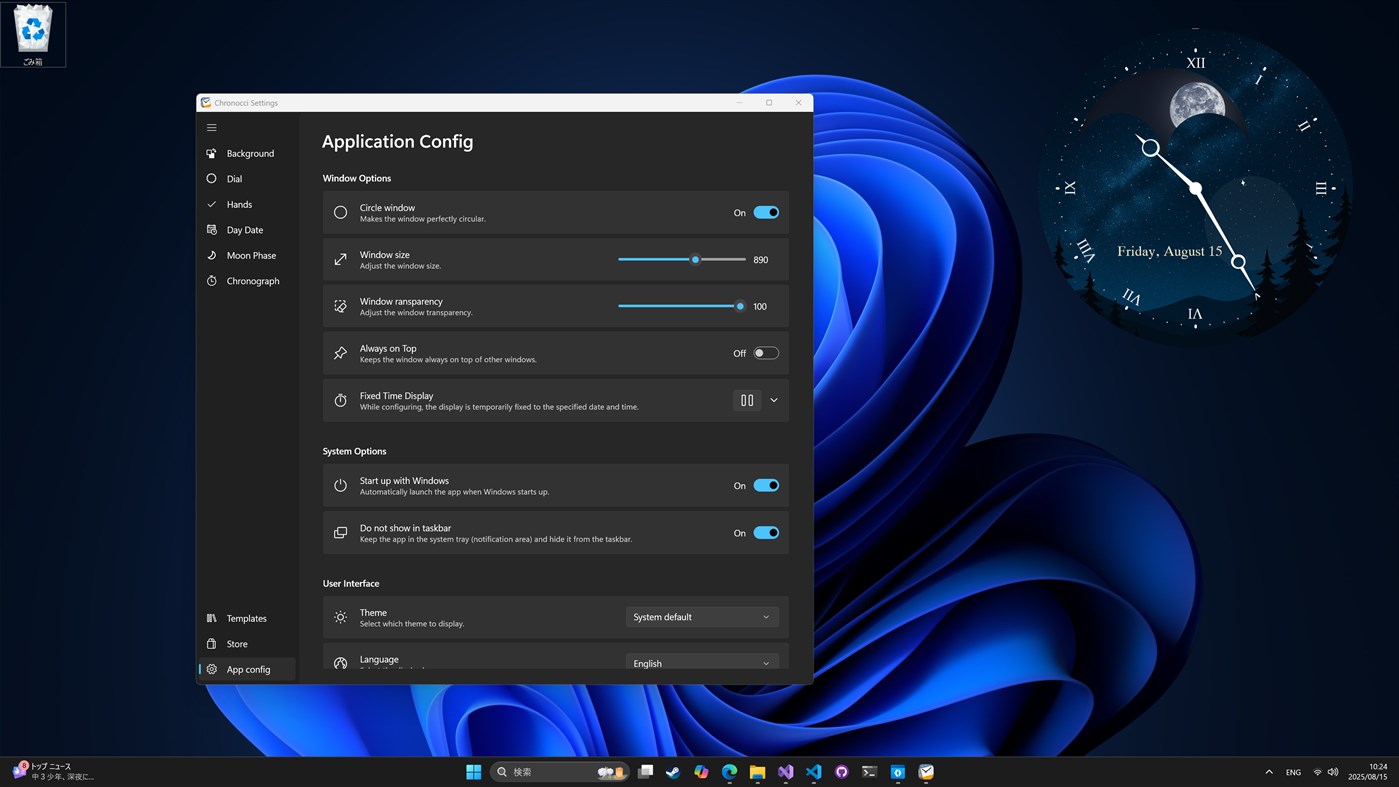The height and width of the screenshot is (787, 1399).
Task: Click the Templates library icon
Action: 212,618
